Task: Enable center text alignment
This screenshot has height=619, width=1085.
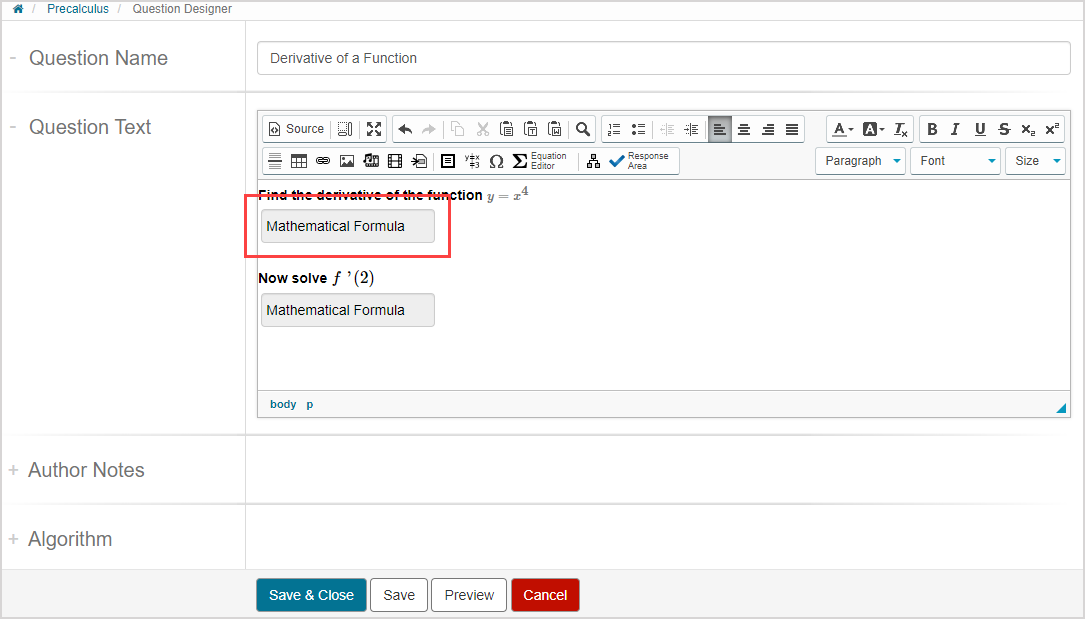Action: 744,129
